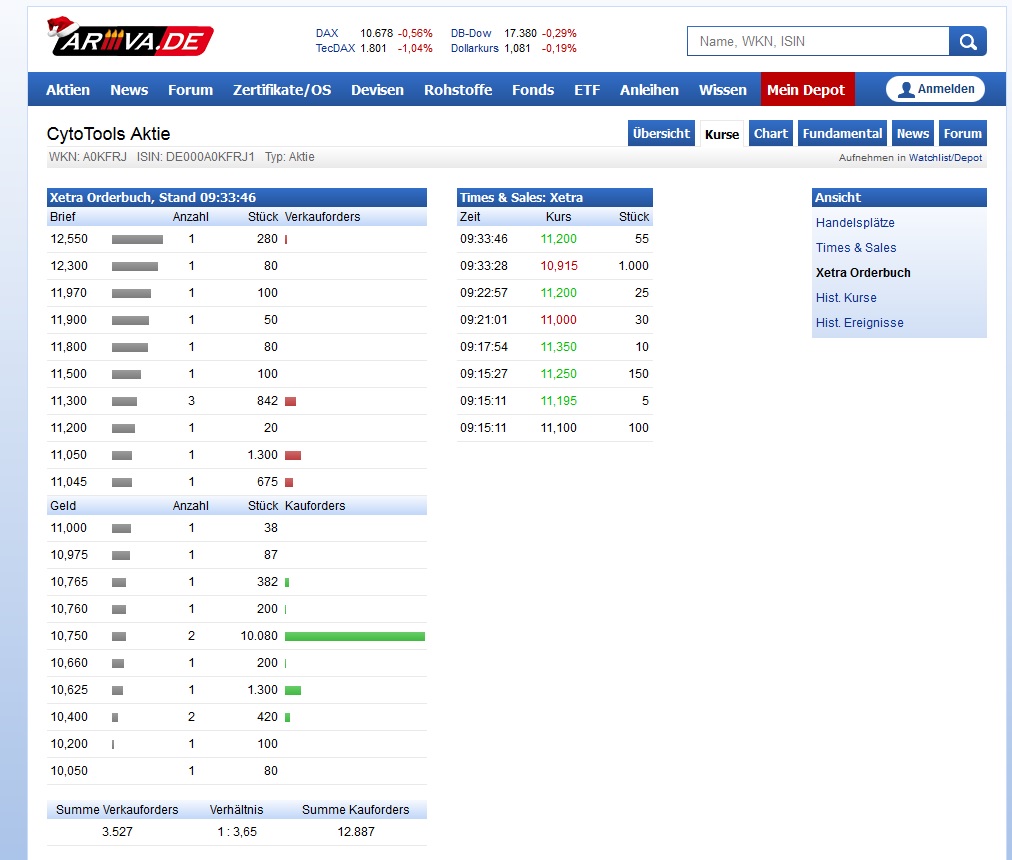
Task: Click the Times & Sales: Xetra header
Action: (554, 198)
